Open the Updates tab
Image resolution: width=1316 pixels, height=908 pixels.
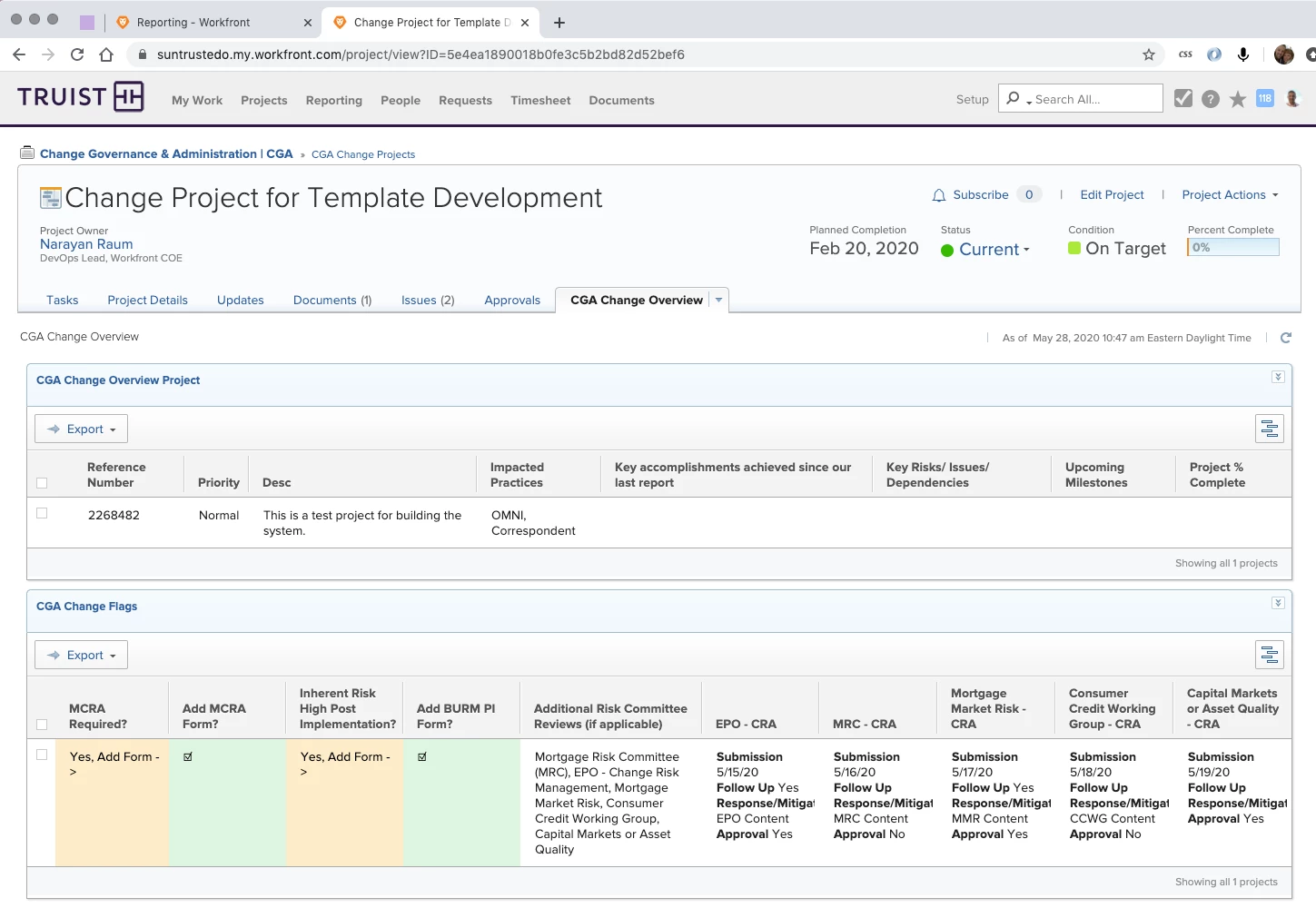pyautogui.click(x=241, y=301)
